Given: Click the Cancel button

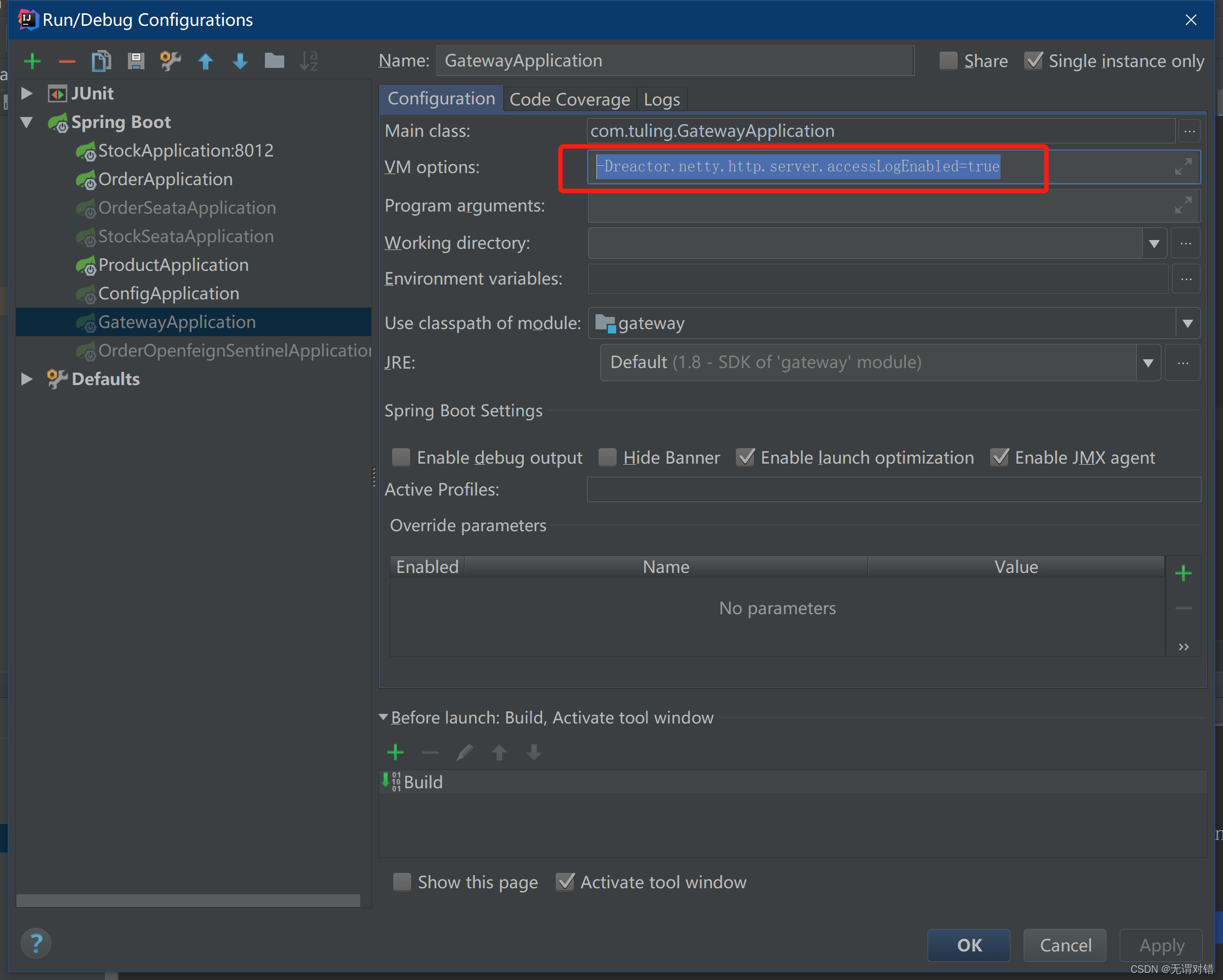Looking at the screenshot, I should click(x=1065, y=945).
